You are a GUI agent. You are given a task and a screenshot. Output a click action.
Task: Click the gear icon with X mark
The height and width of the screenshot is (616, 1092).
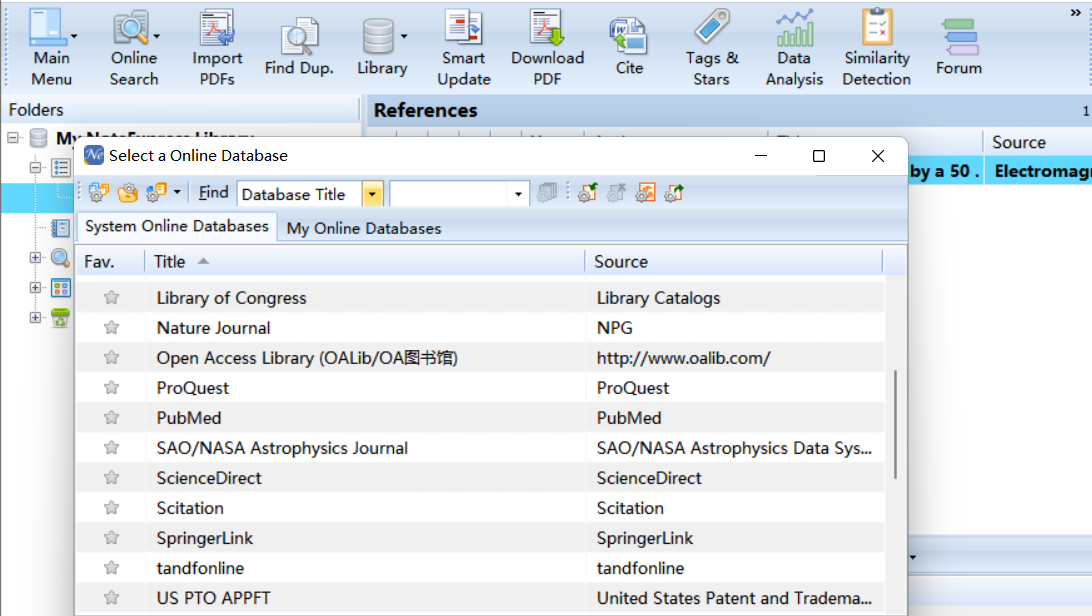pos(617,193)
